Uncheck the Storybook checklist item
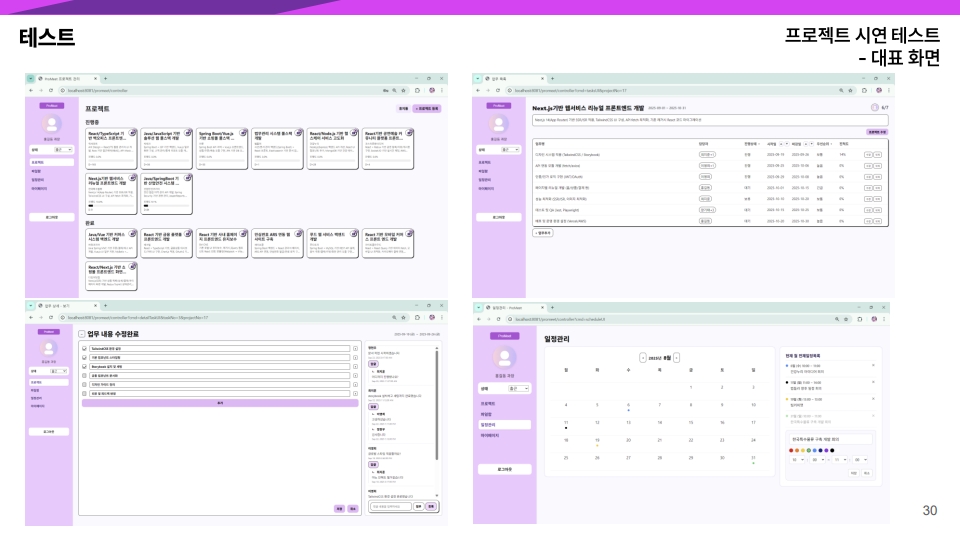This screenshot has height=540, width=960. tap(84, 366)
